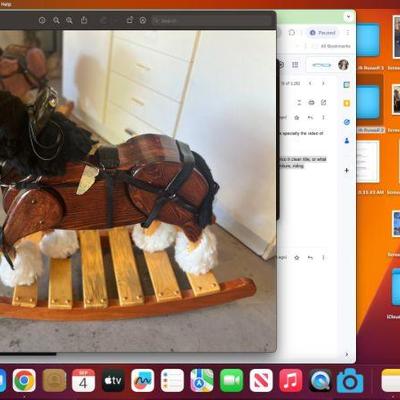Image resolution: width=400 pixels, height=400 pixels.
Task: Open the Help menu in menu bar
Action: pyautogui.click(x=6, y=4)
